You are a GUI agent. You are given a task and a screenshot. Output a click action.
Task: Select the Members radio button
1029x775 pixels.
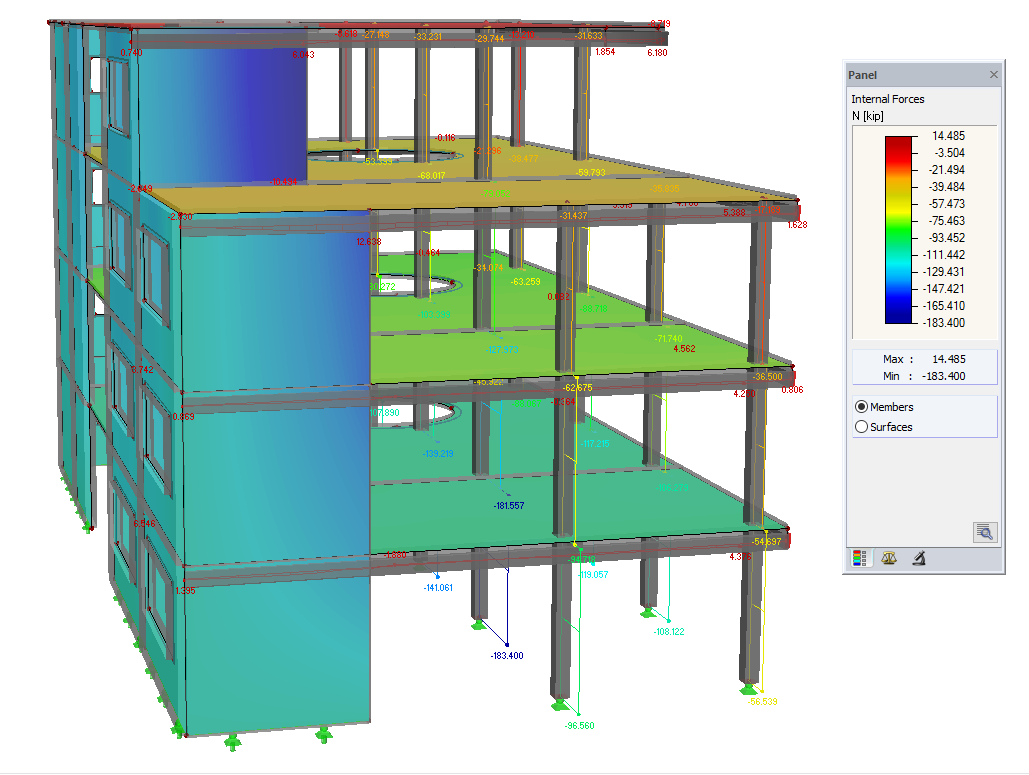[861, 407]
